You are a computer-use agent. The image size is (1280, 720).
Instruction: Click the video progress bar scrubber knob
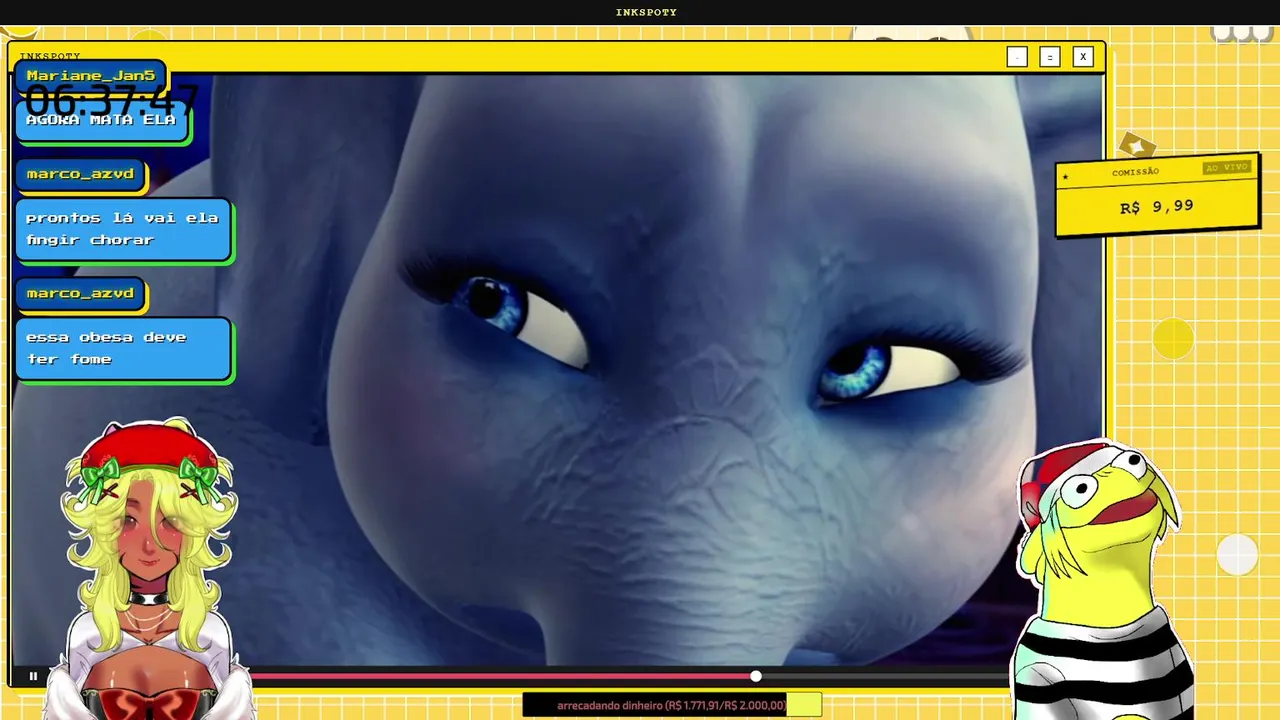click(x=756, y=677)
